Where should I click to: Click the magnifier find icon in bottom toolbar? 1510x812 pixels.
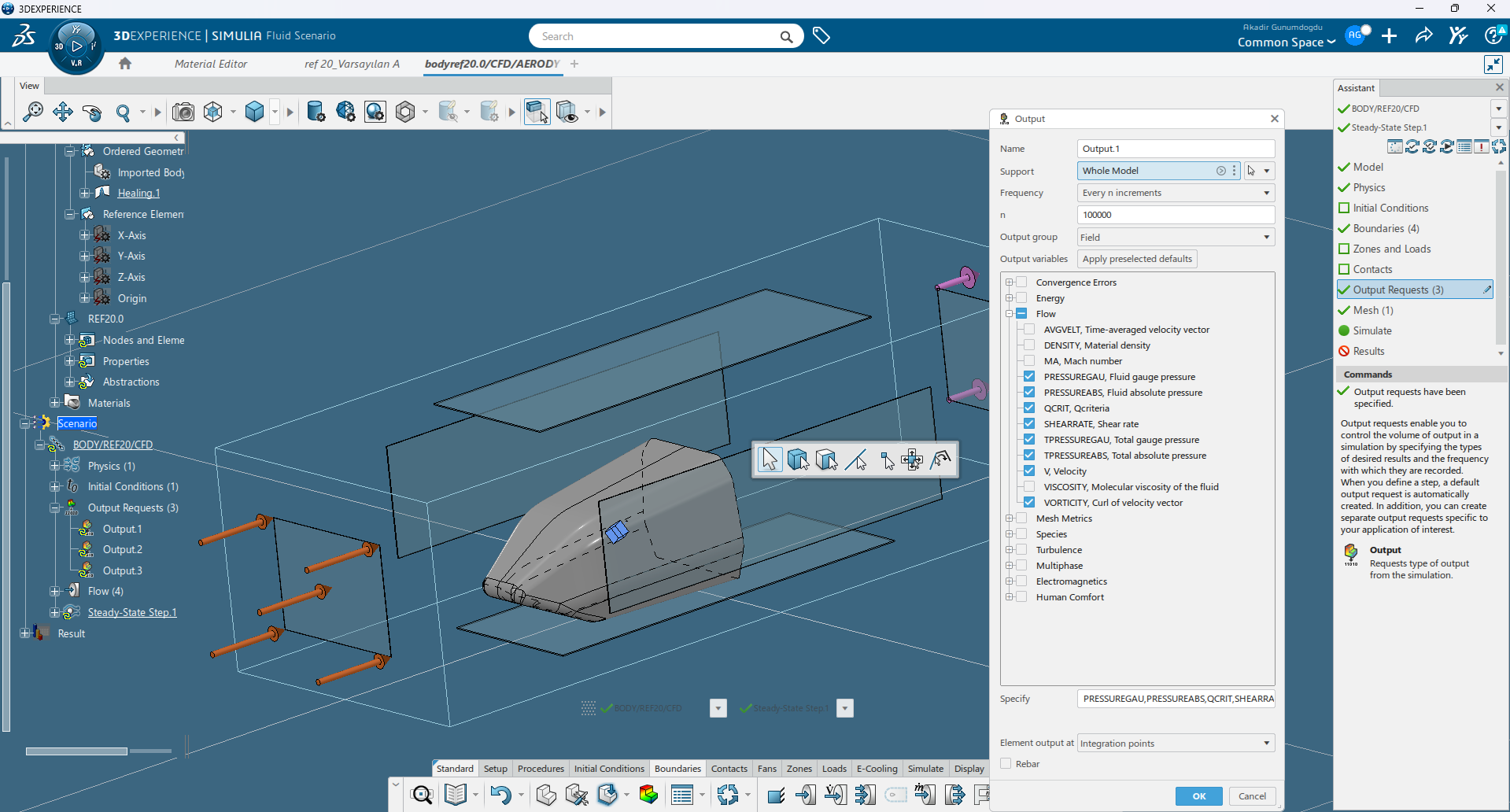[x=422, y=795]
